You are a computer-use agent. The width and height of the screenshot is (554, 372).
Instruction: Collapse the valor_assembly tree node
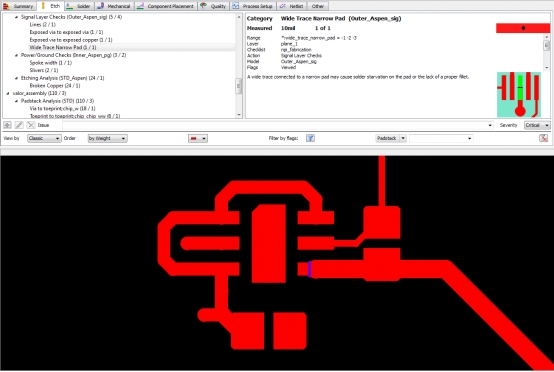[8, 93]
